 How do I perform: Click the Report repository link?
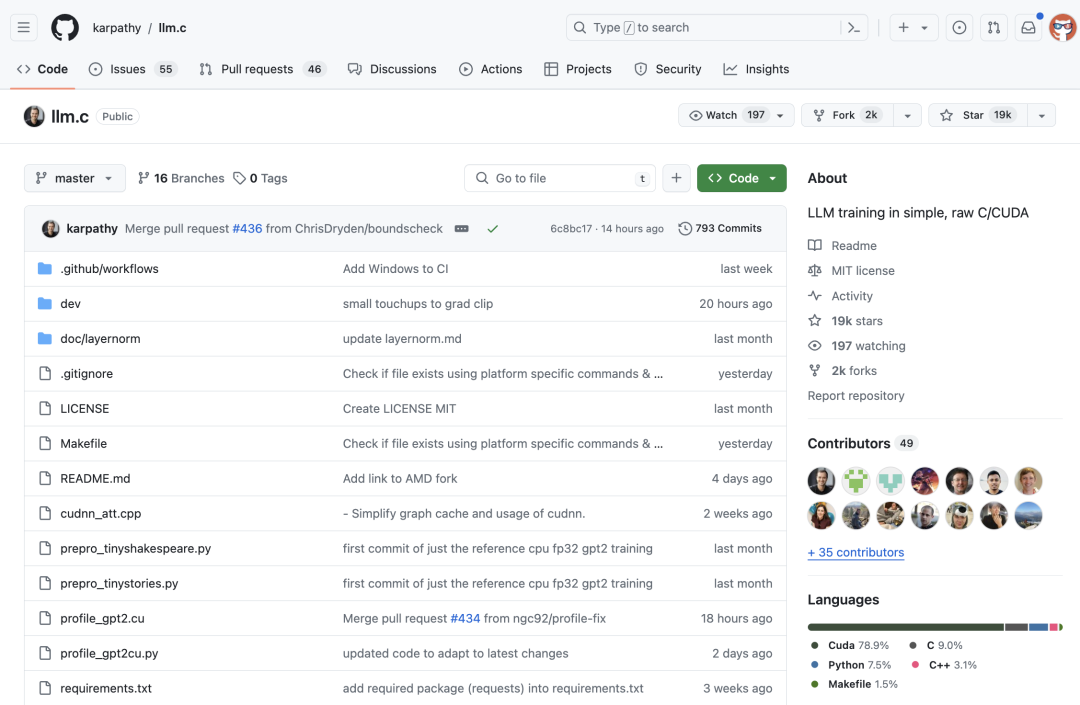point(856,396)
